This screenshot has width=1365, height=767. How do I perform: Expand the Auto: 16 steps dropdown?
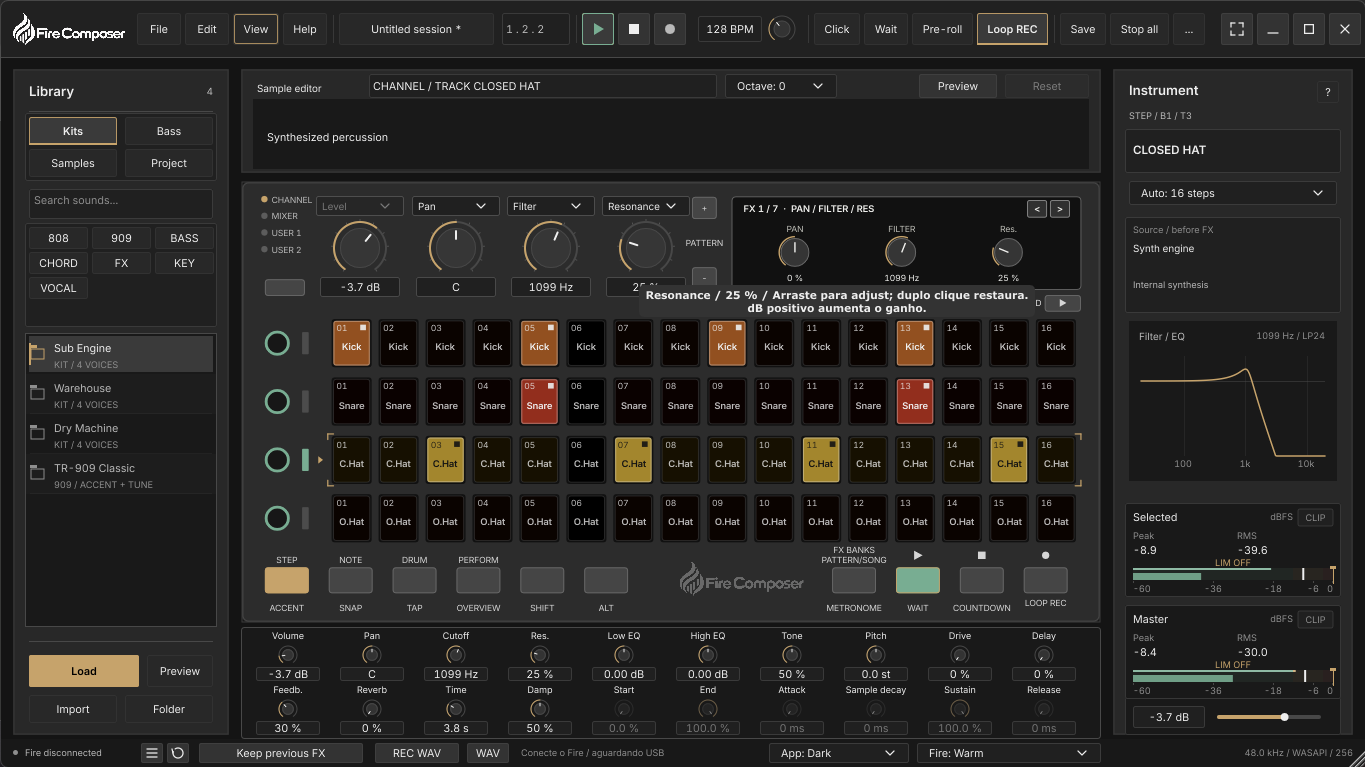click(1232, 193)
